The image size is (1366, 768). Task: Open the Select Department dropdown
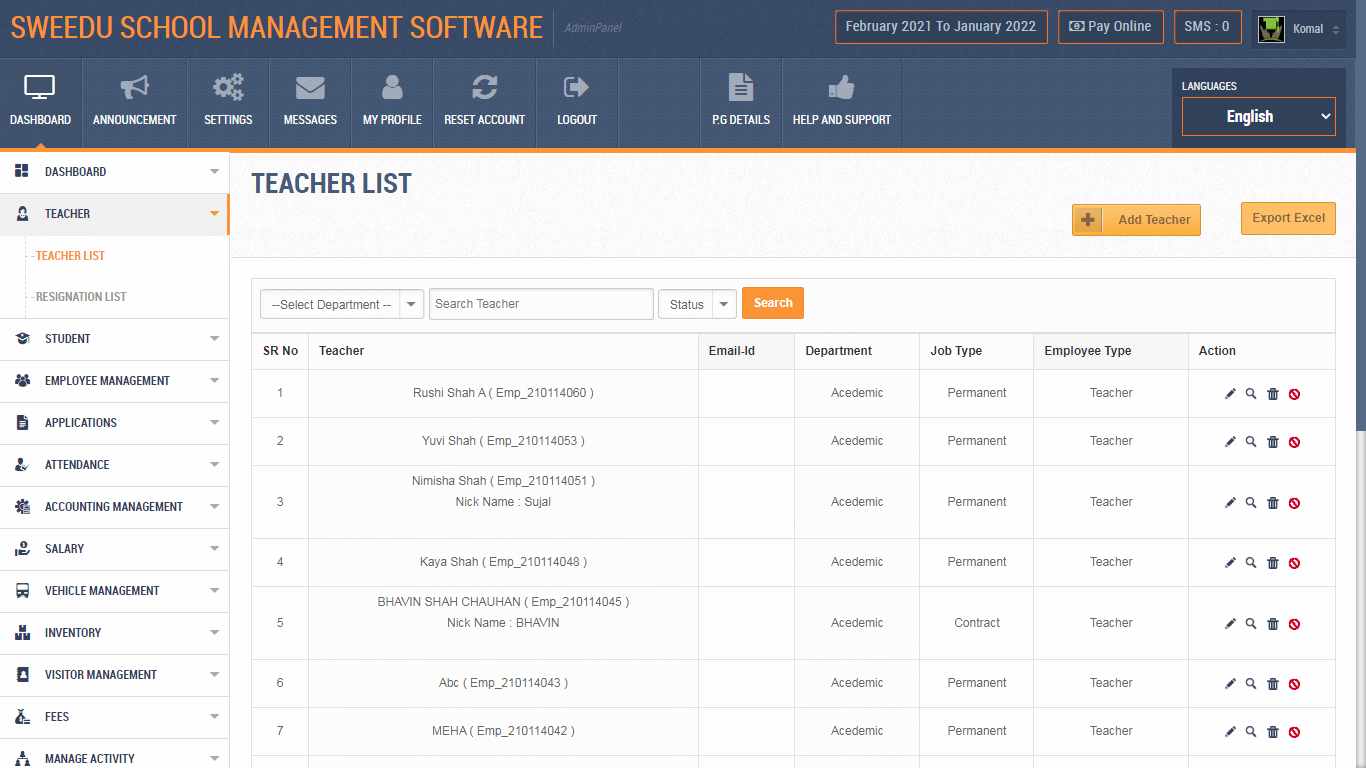(x=341, y=303)
